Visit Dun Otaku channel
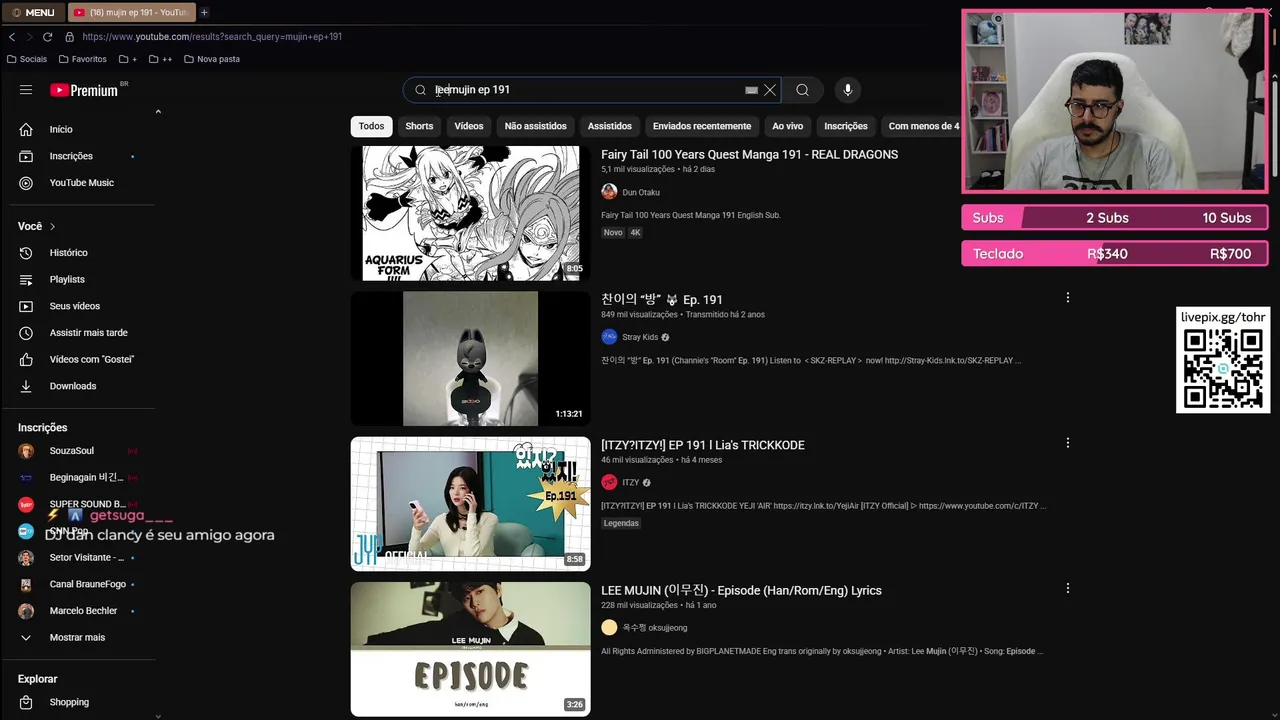 point(640,192)
